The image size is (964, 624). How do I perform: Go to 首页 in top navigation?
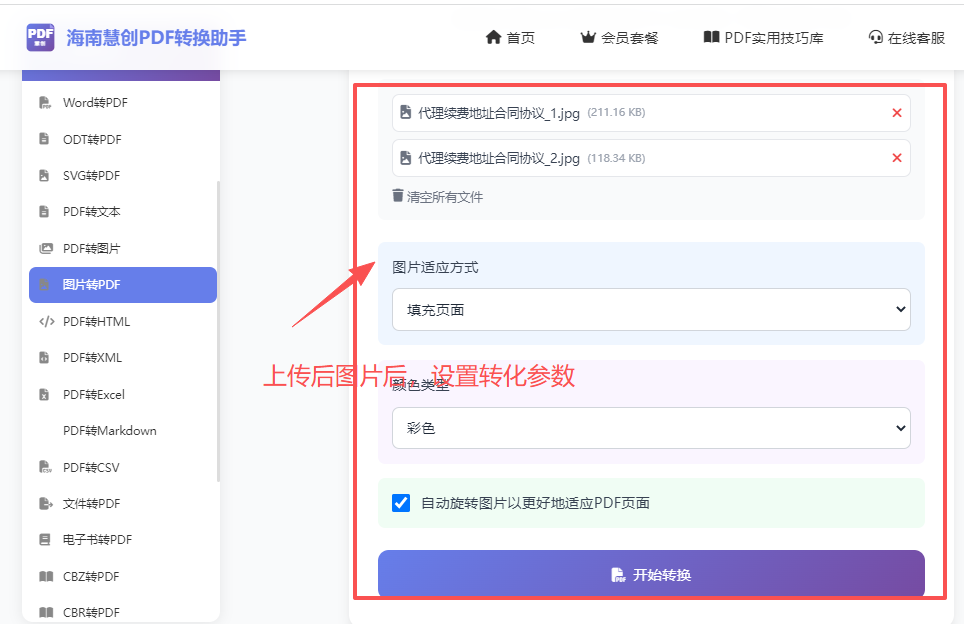[510, 38]
